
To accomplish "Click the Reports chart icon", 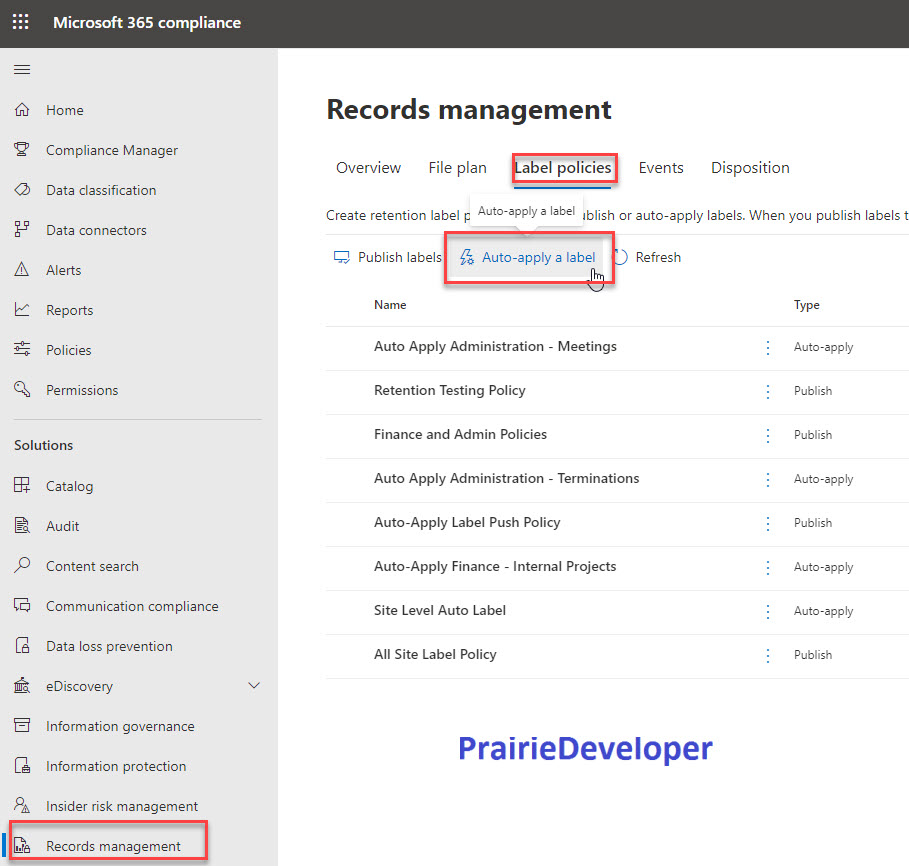I will [x=22, y=310].
